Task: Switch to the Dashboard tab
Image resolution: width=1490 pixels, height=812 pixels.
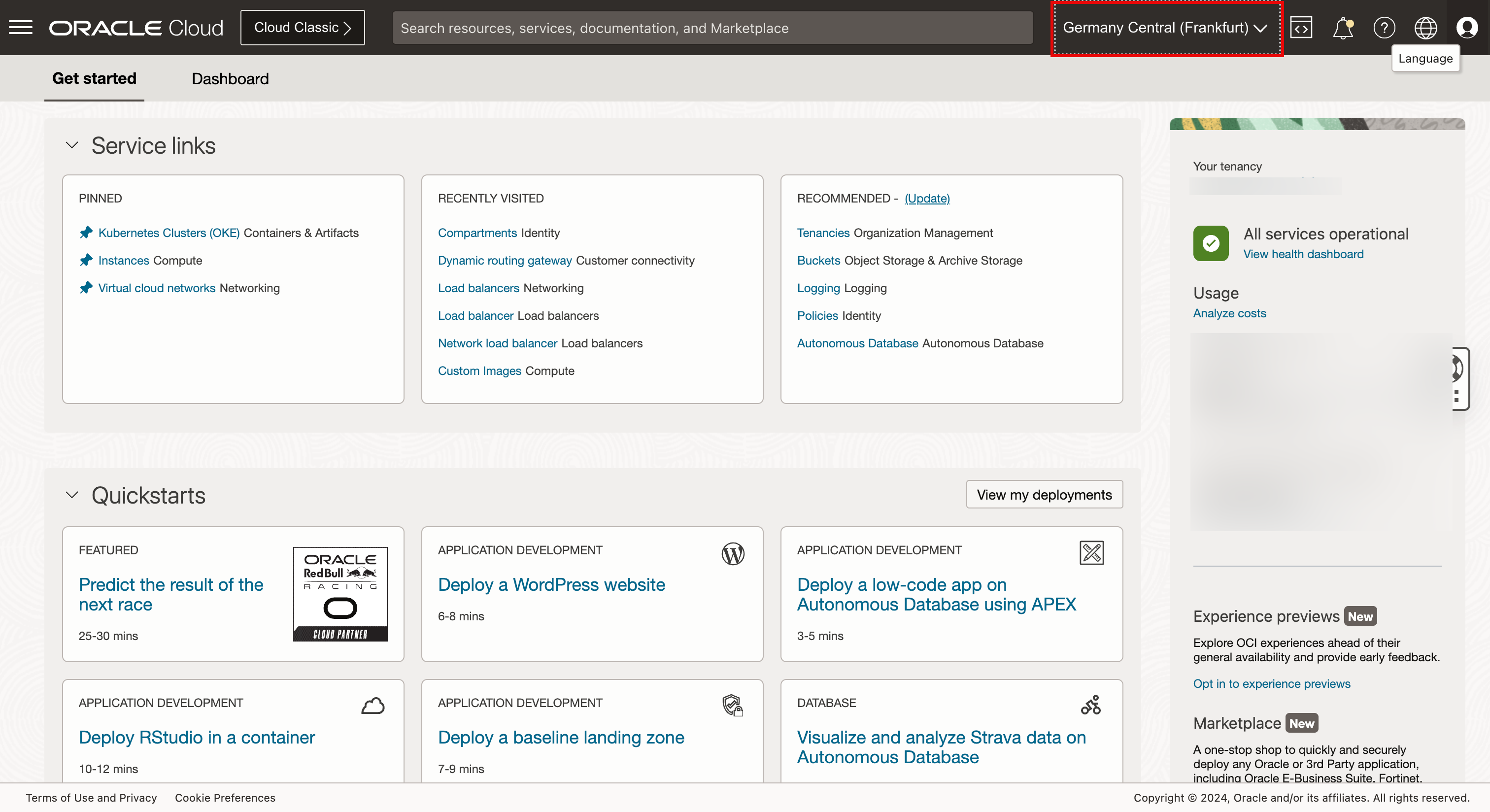Action: pyautogui.click(x=230, y=79)
